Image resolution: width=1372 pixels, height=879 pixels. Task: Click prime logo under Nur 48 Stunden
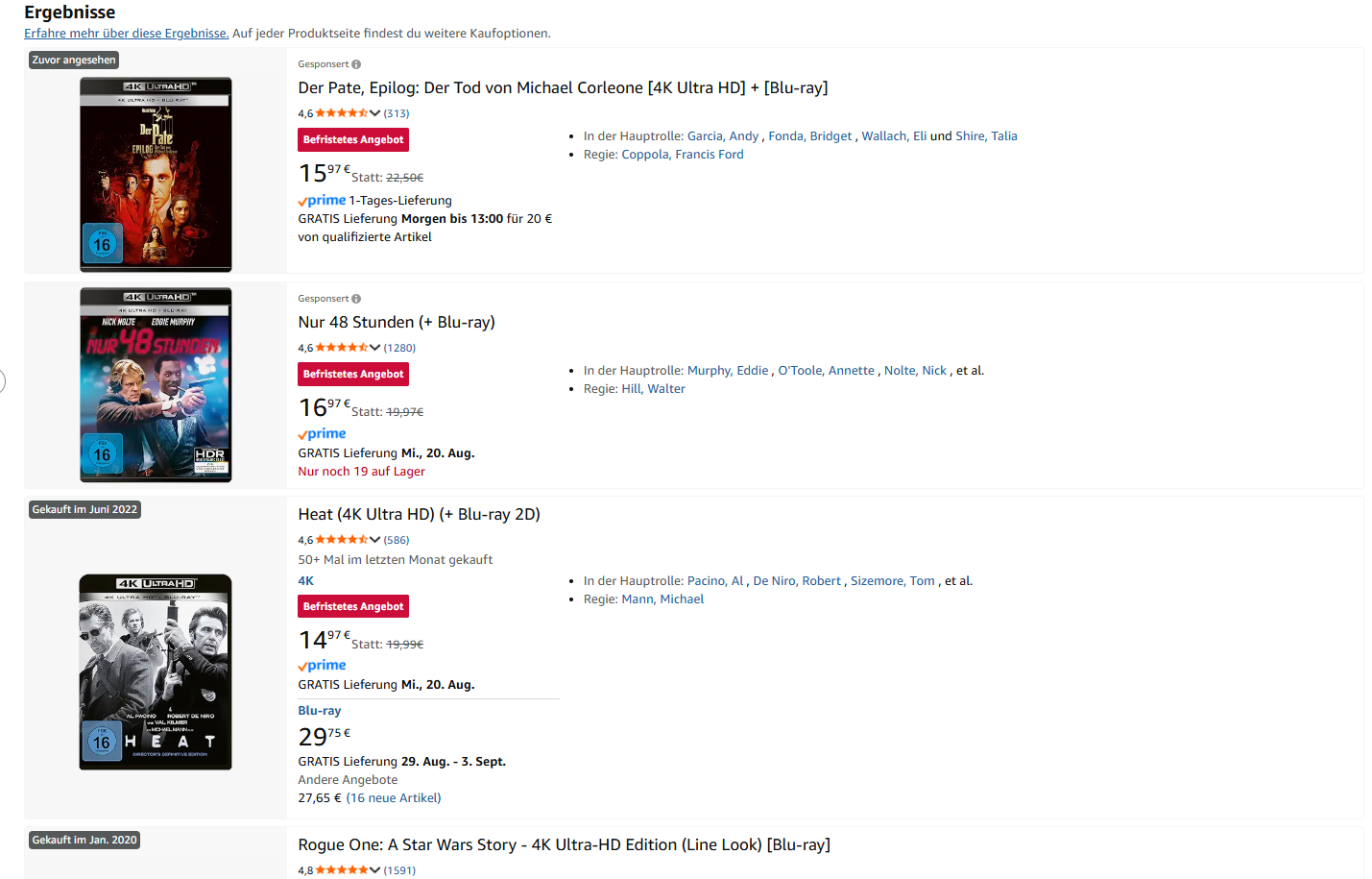pyautogui.click(x=322, y=434)
